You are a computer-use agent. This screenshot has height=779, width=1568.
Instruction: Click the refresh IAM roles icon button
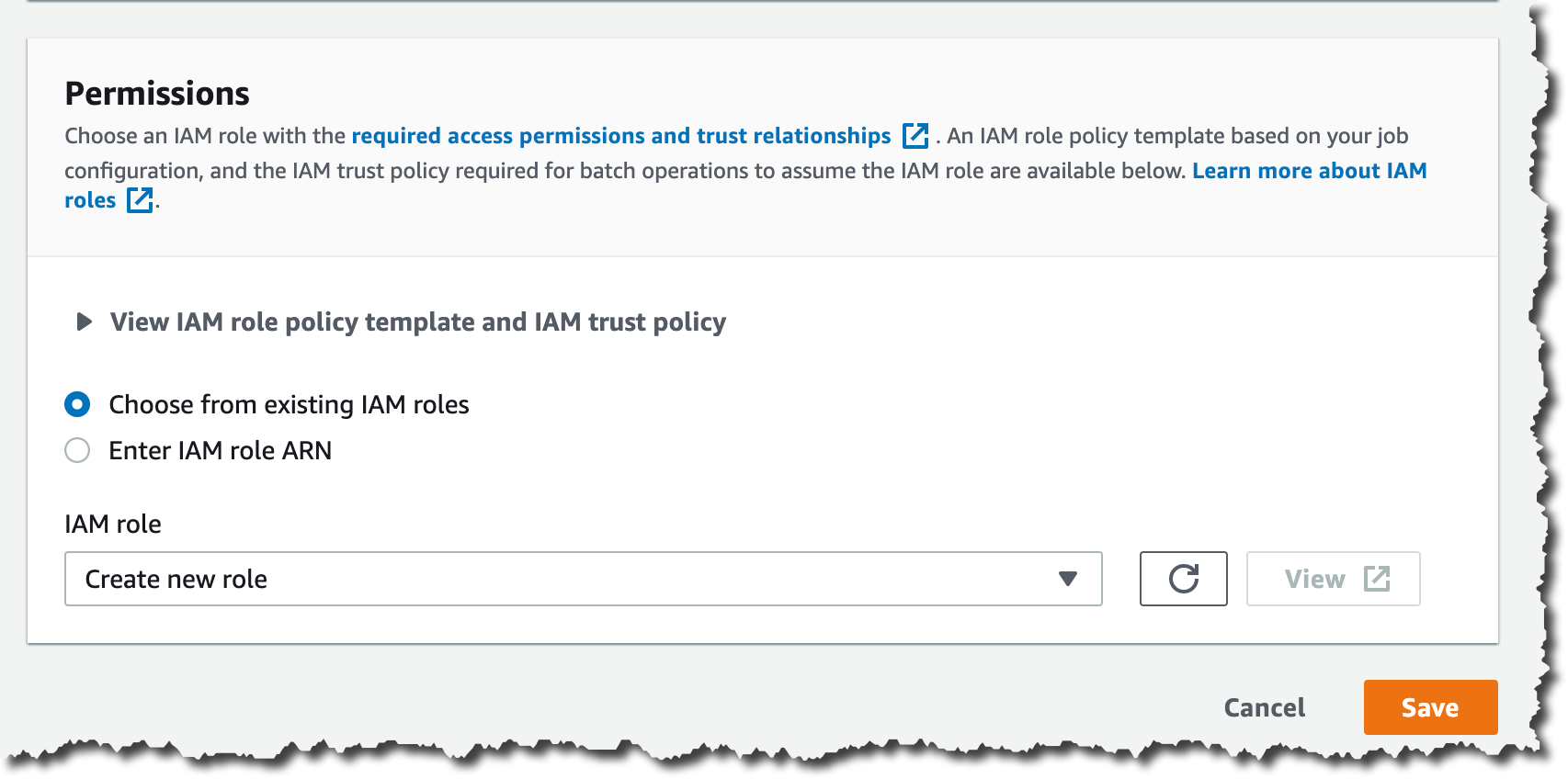click(x=1183, y=579)
